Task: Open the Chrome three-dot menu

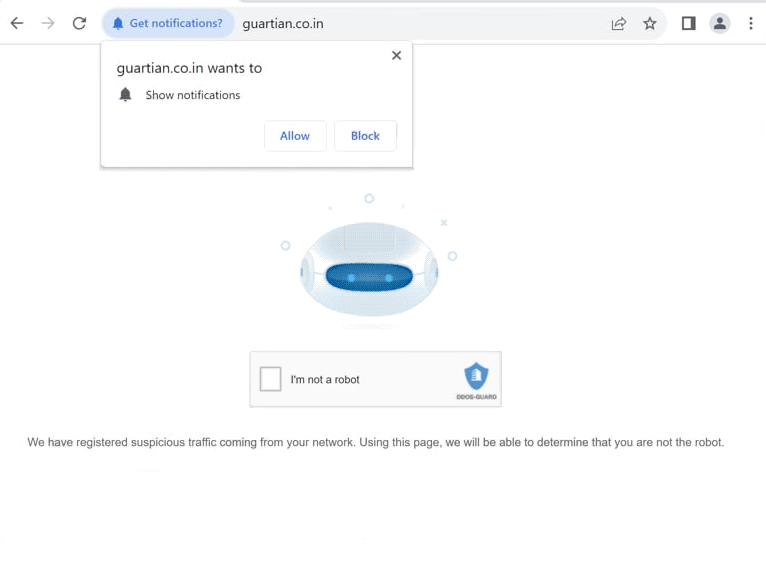Action: [751, 23]
